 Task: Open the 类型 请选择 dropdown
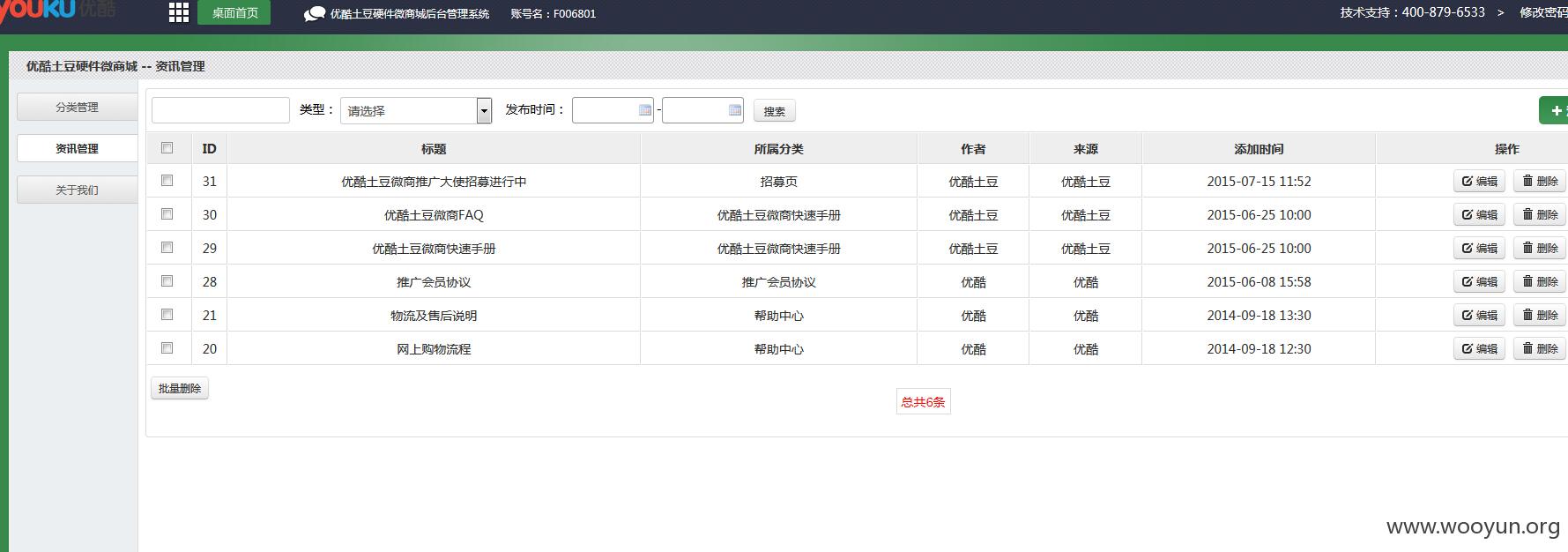[x=416, y=110]
